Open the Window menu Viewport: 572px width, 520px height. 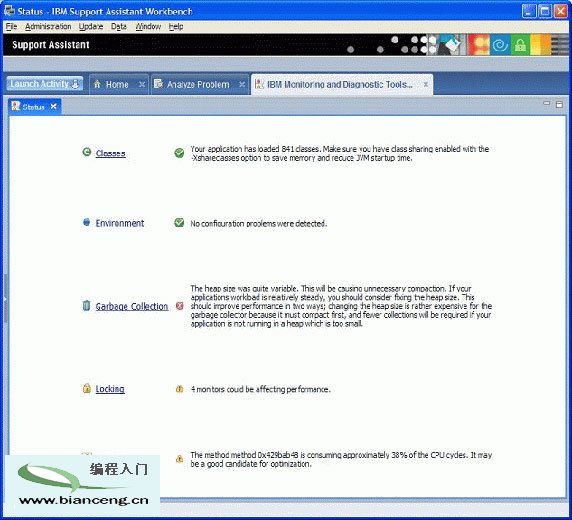tap(148, 27)
